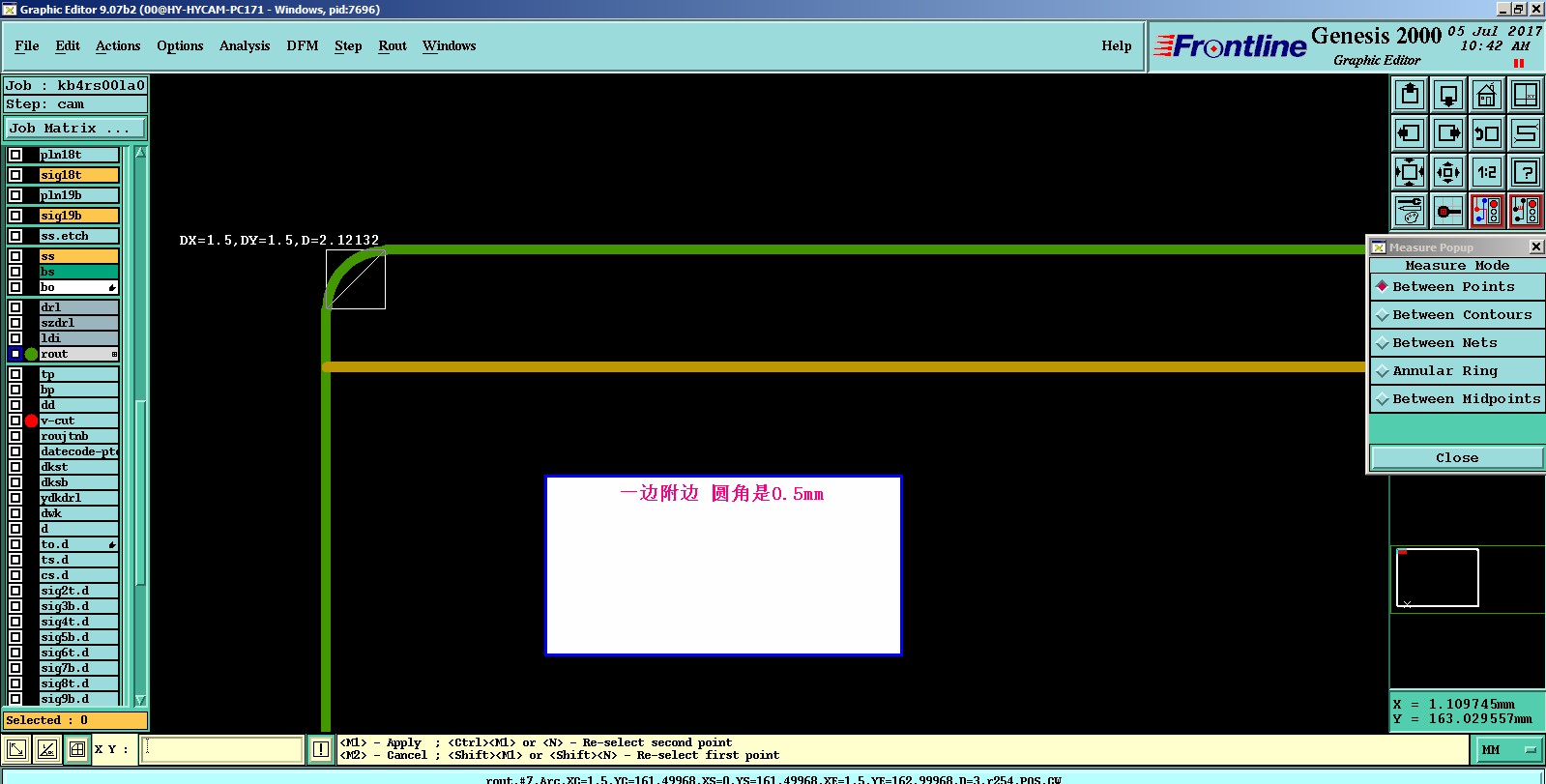Screen dimensions: 1546x784
Task: Open the Options menu
Action: click(180, 45)
